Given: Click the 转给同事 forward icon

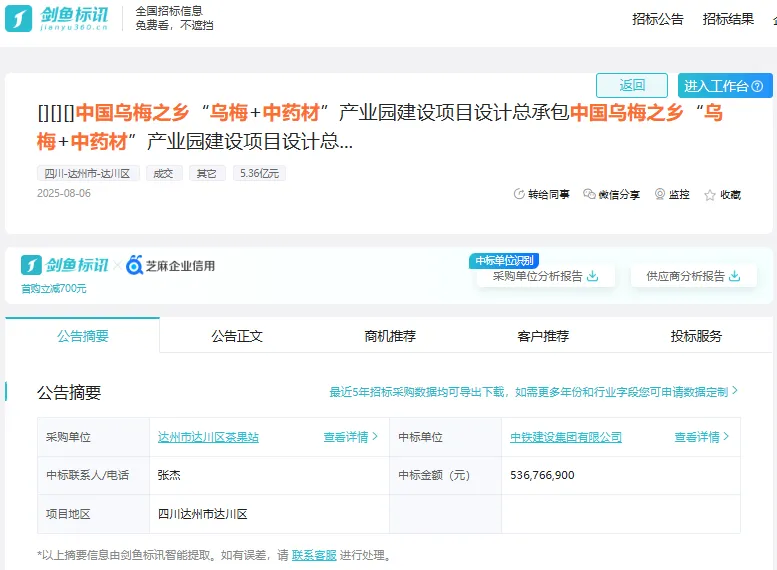Looking at the screenshot, I should click(519, 194).
